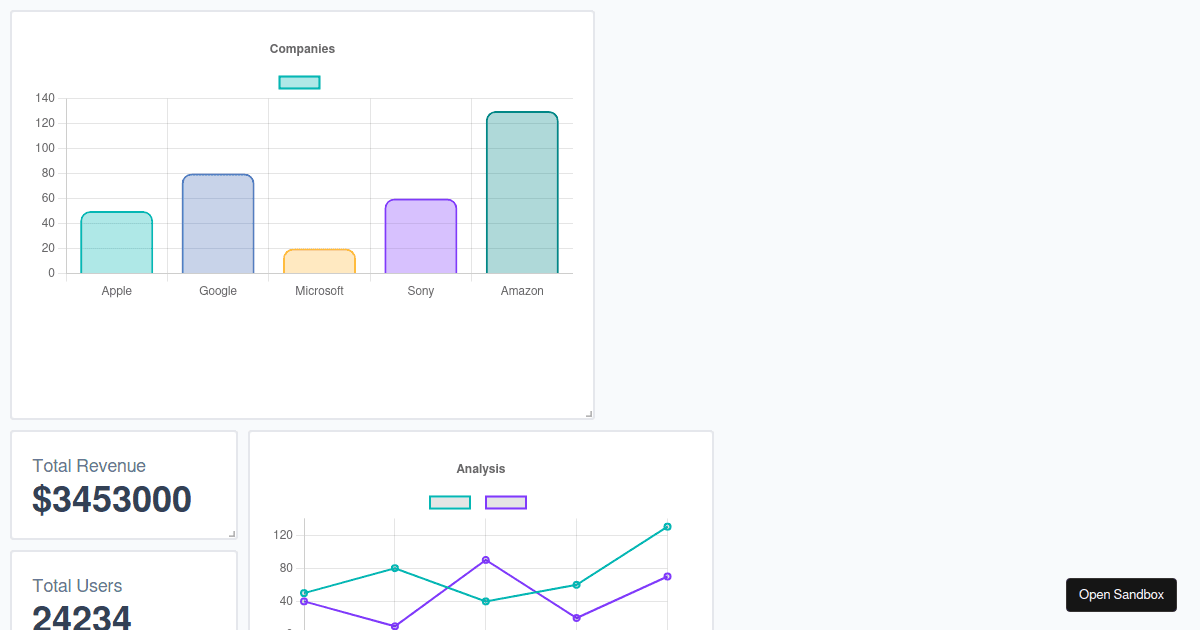Select the Sony bar in Companies chart
The height and width of the screenshot is (630, 1200).
click(x=421, y=236)
